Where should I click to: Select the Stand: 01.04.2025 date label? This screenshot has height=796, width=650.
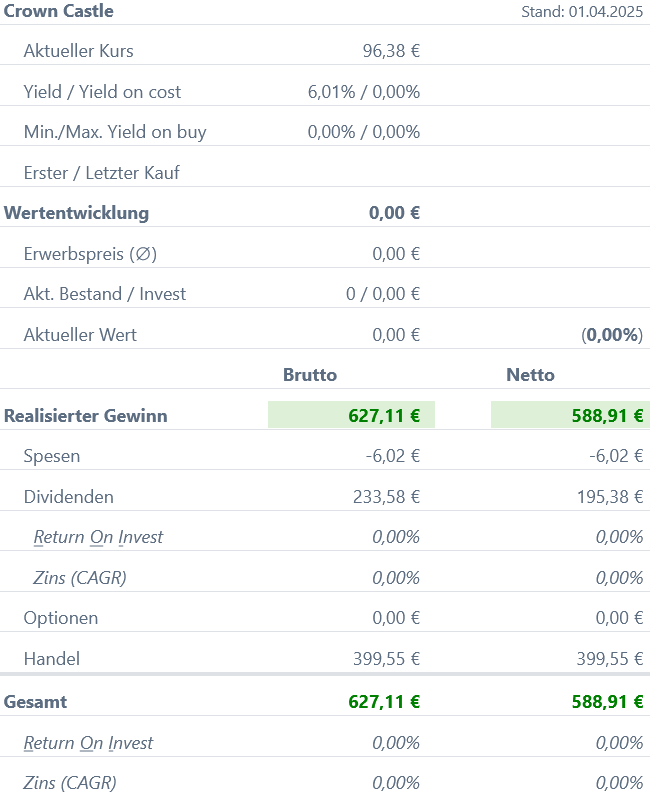click(x=582, y=12)
